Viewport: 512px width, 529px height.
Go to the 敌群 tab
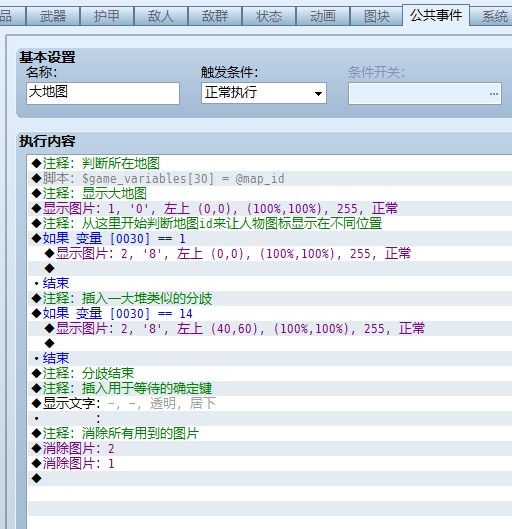(215, 16)
